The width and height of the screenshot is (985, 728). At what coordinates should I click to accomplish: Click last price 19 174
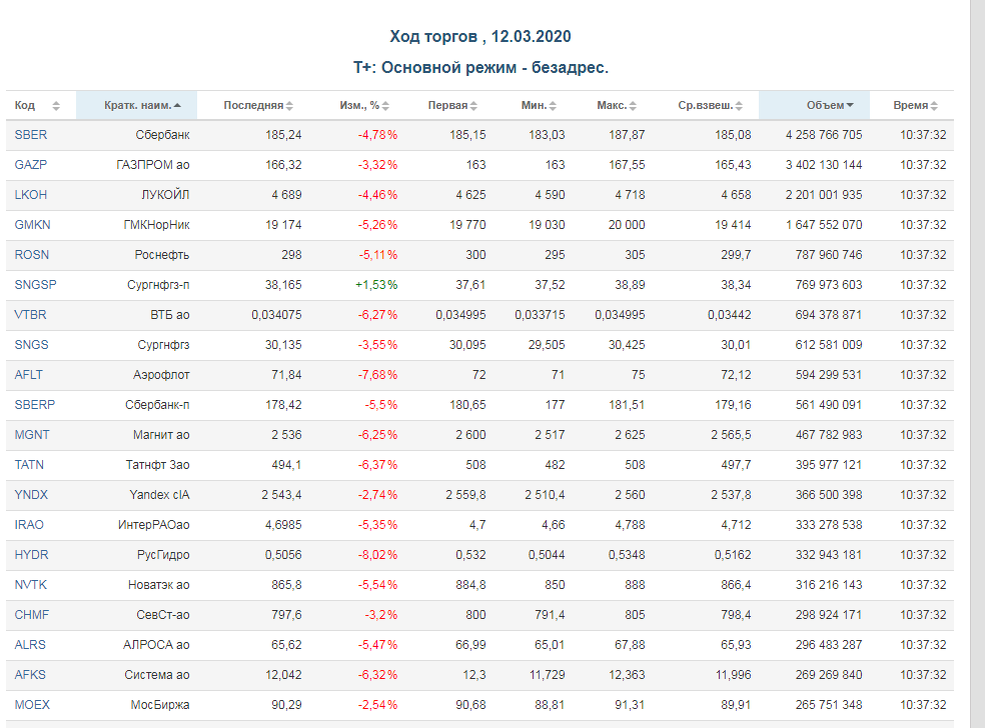[283, 225]
